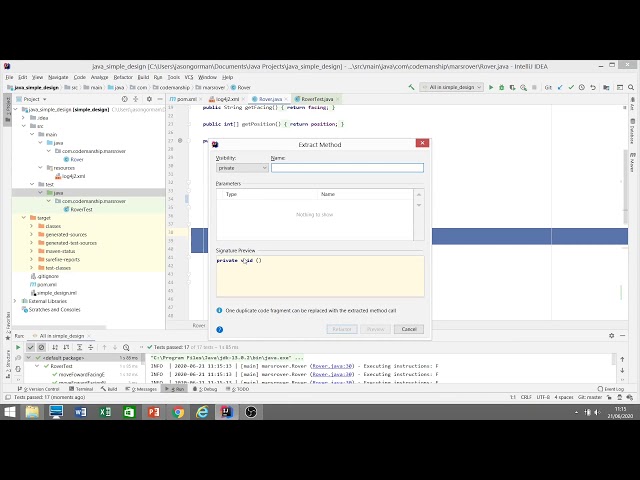Screen dimensions: 640x480
Task: Open Chrome from the taskbar
Action: click(178, 412)
